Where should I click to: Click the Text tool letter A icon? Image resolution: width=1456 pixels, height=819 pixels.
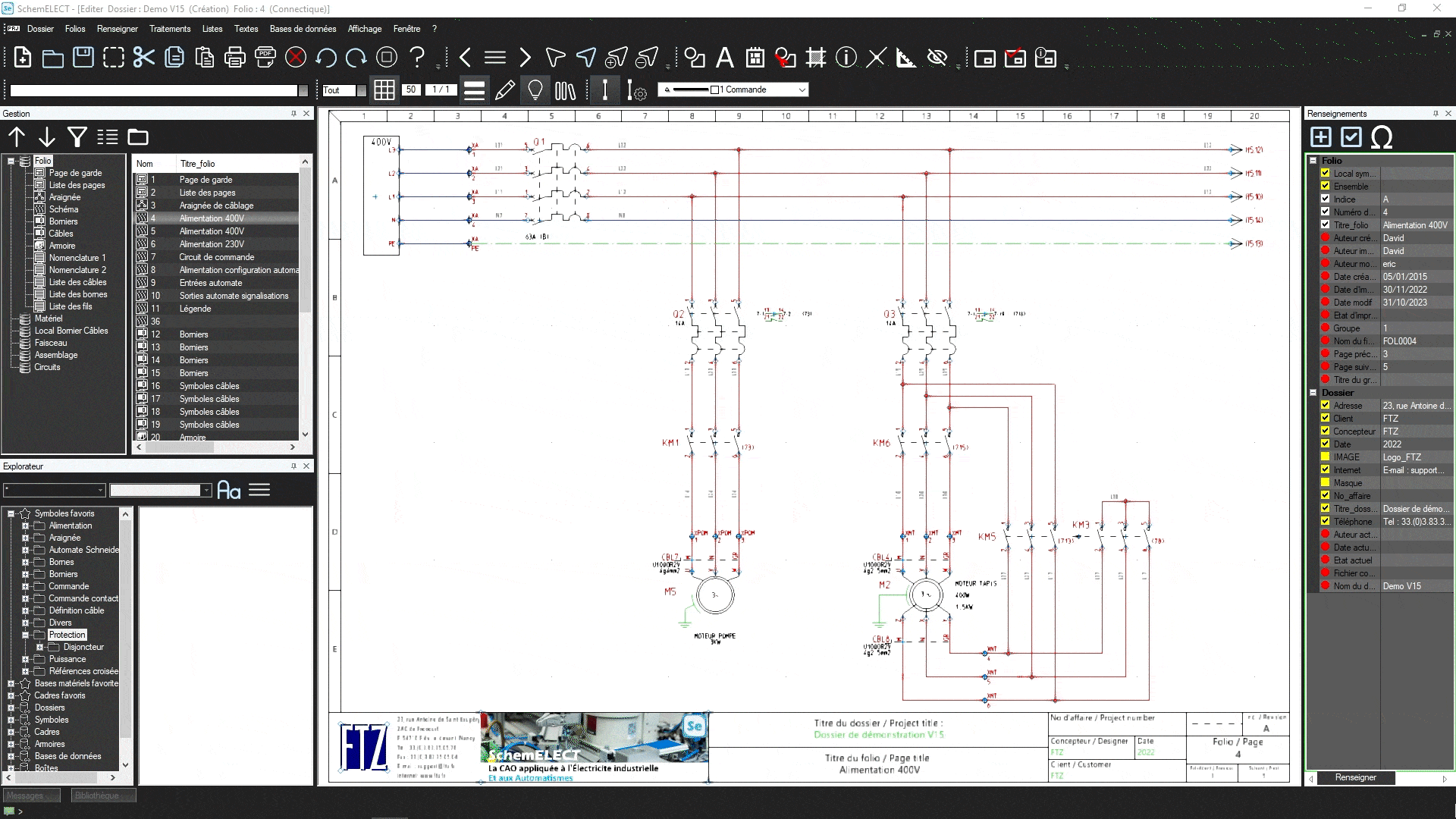[725, 58]
